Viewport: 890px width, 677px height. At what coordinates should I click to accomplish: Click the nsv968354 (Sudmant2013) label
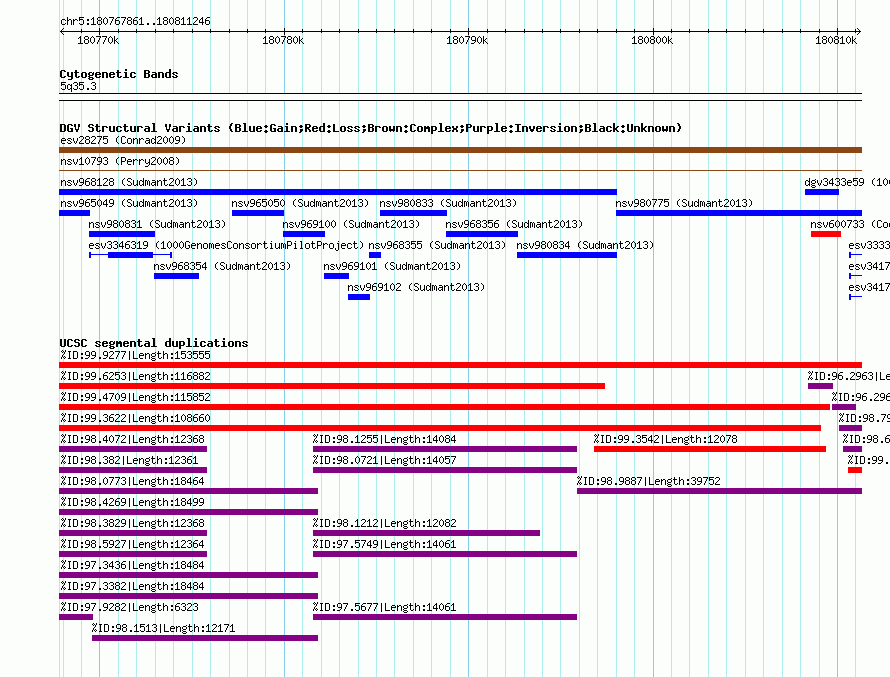coord(222,266)
